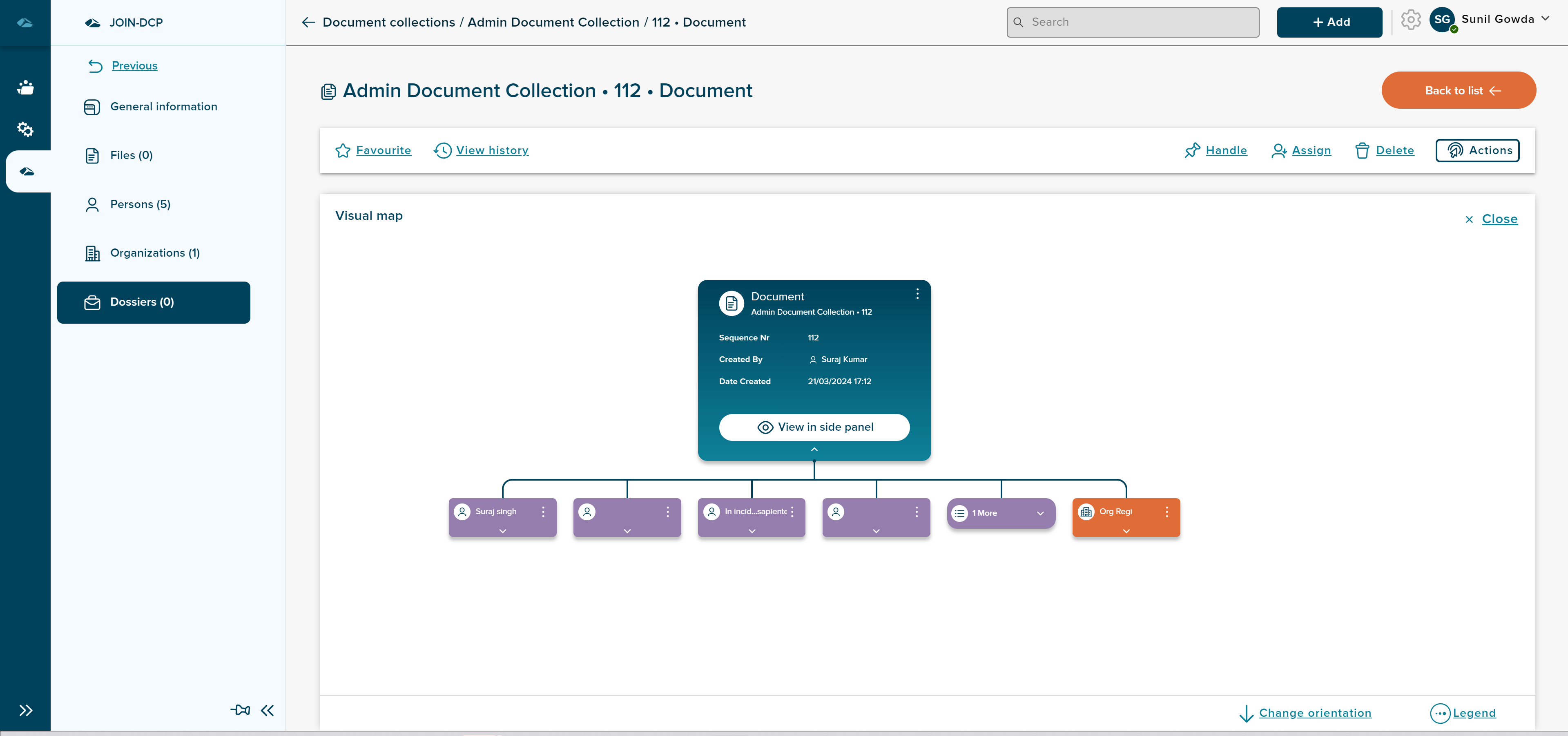Viewport: 1568px width, 736px height.
Task: Open the gears configuration icon in left rail
Action: (25, 129)
